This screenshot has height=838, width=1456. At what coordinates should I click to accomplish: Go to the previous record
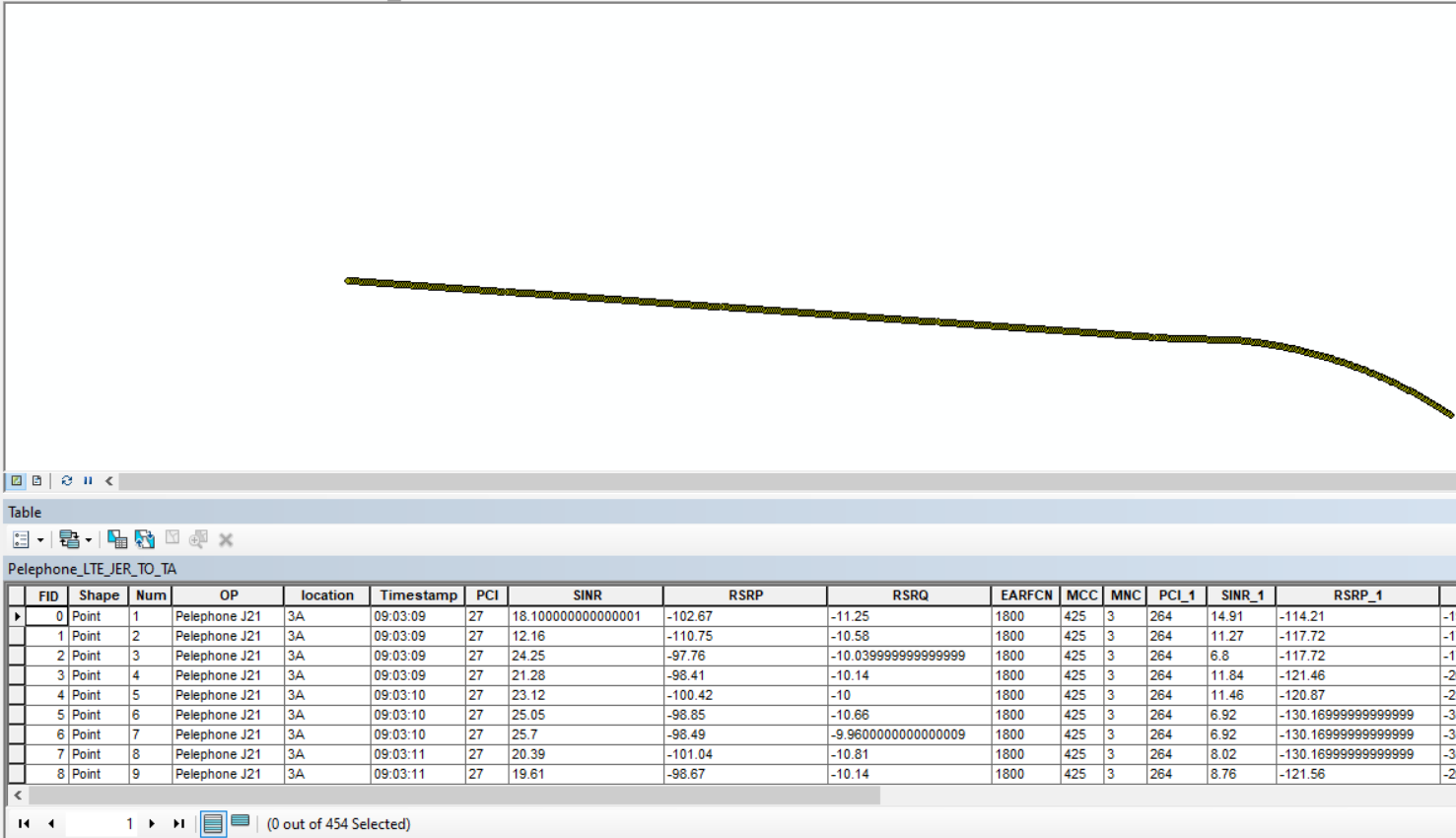click(x=51, y=822)
